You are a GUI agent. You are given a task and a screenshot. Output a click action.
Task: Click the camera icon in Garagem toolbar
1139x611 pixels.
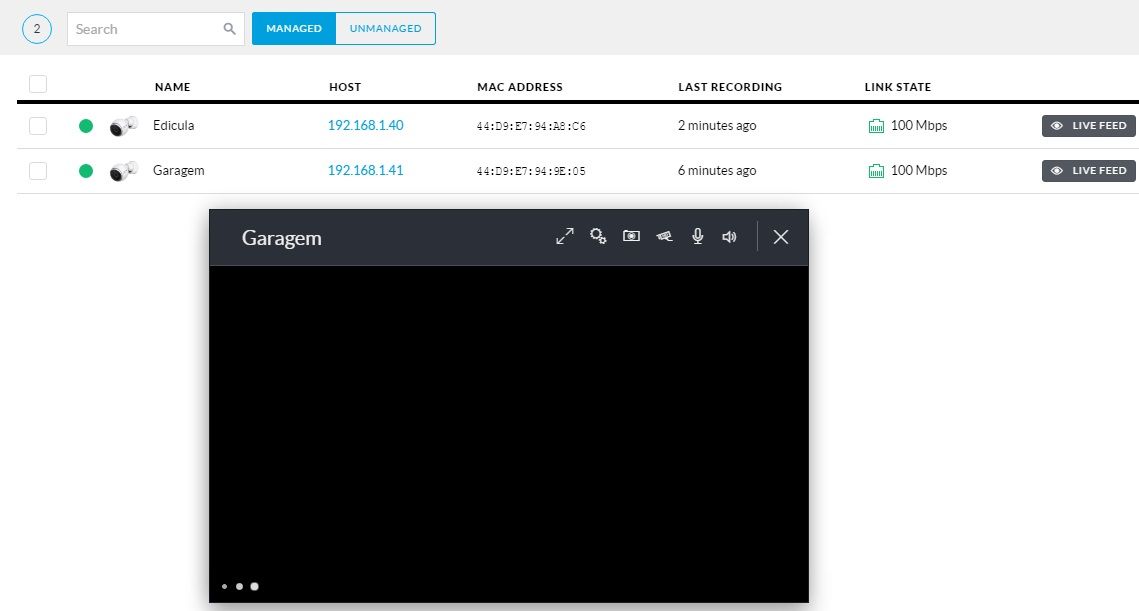tap(664, 236)
